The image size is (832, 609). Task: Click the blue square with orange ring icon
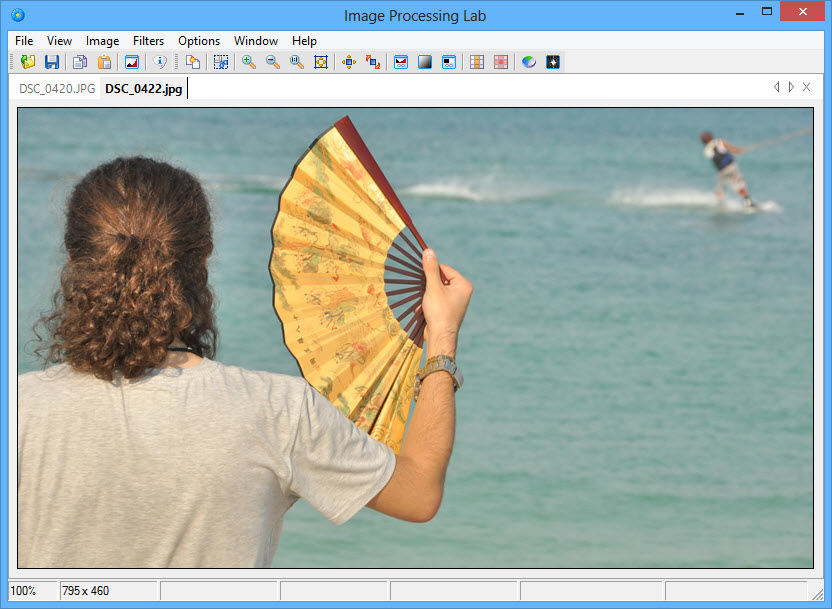pos(321,62)
